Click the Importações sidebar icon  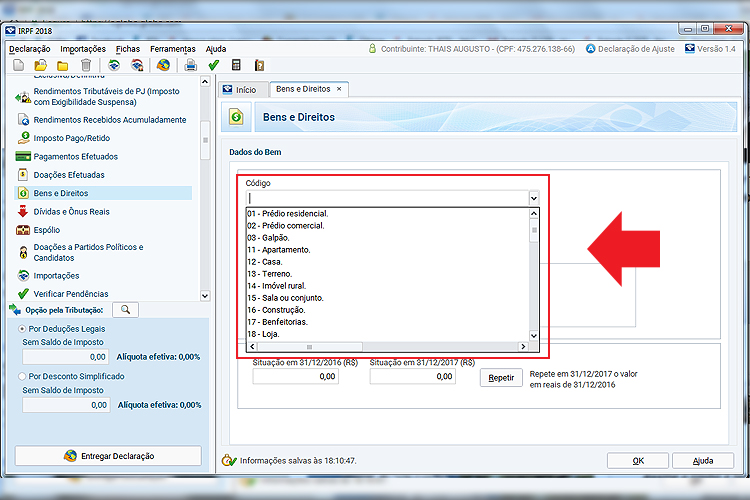23,276
